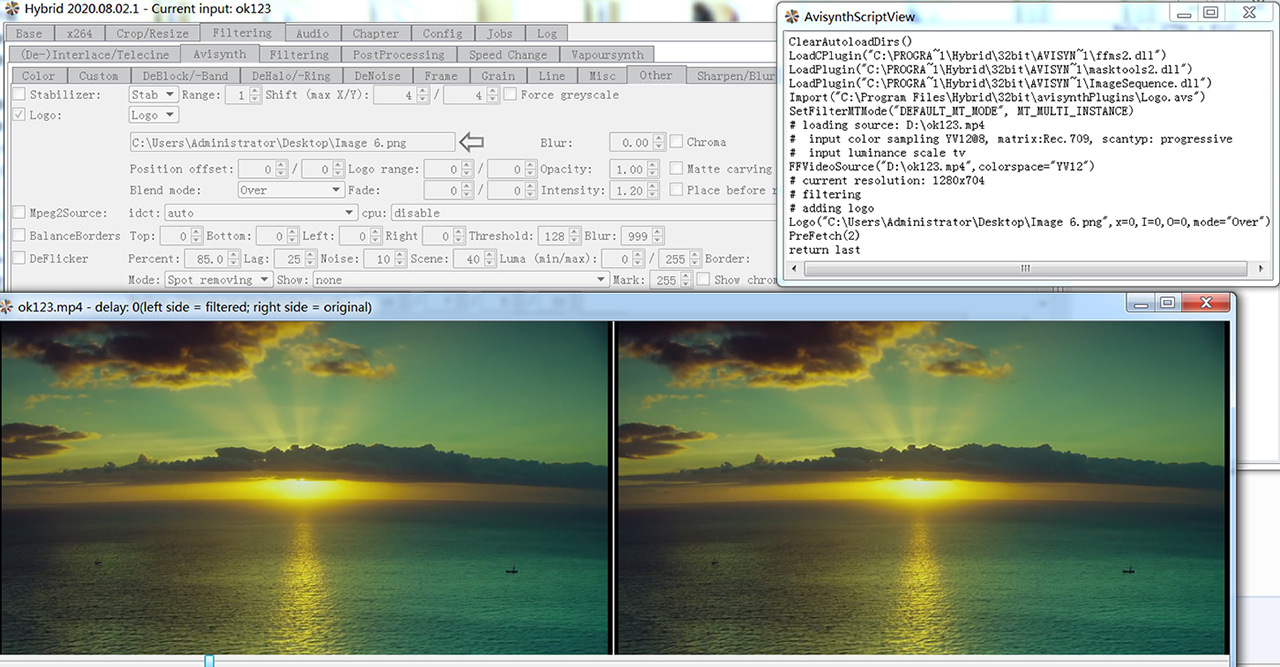Click the arrow icon beside the logo path
The image size is (1280, 667).
tap(470, 142)
